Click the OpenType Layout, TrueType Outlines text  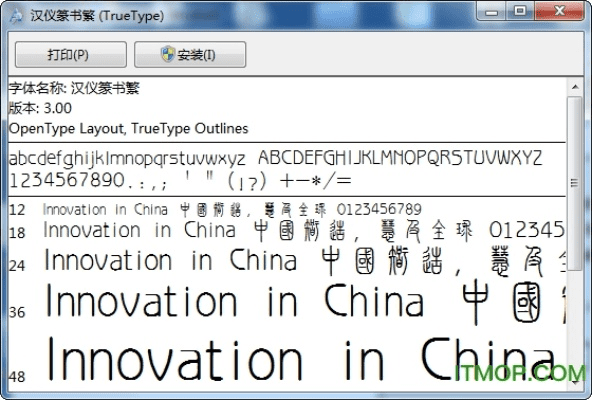pos(128,129)
